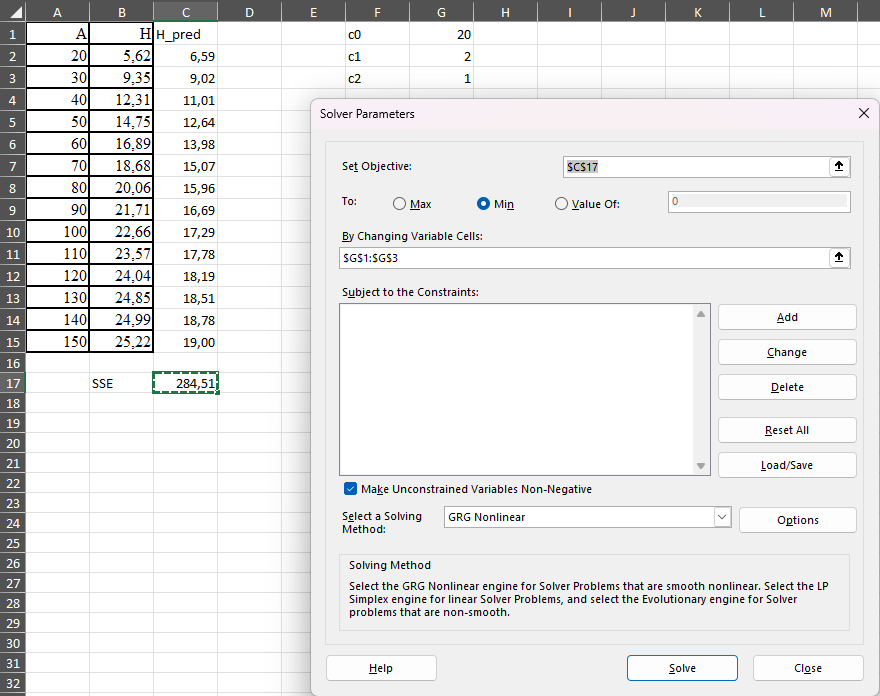This screenshot has height=696, width=880.
Task: Toggle Make Unconstrained Variables Non-Negative checkbox
Action: point(350,489)
